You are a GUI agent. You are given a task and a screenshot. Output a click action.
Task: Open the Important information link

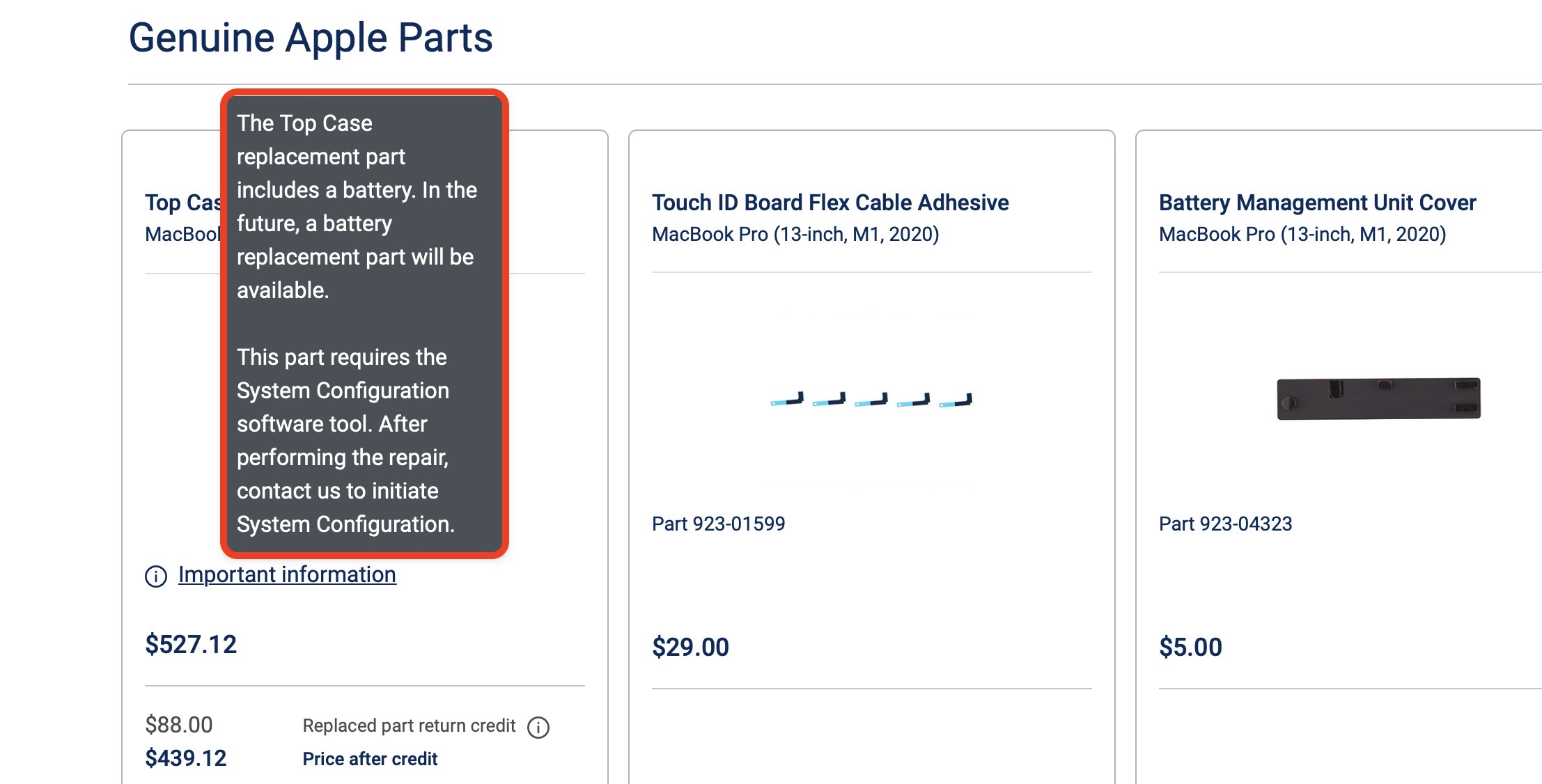pos(287,574)
